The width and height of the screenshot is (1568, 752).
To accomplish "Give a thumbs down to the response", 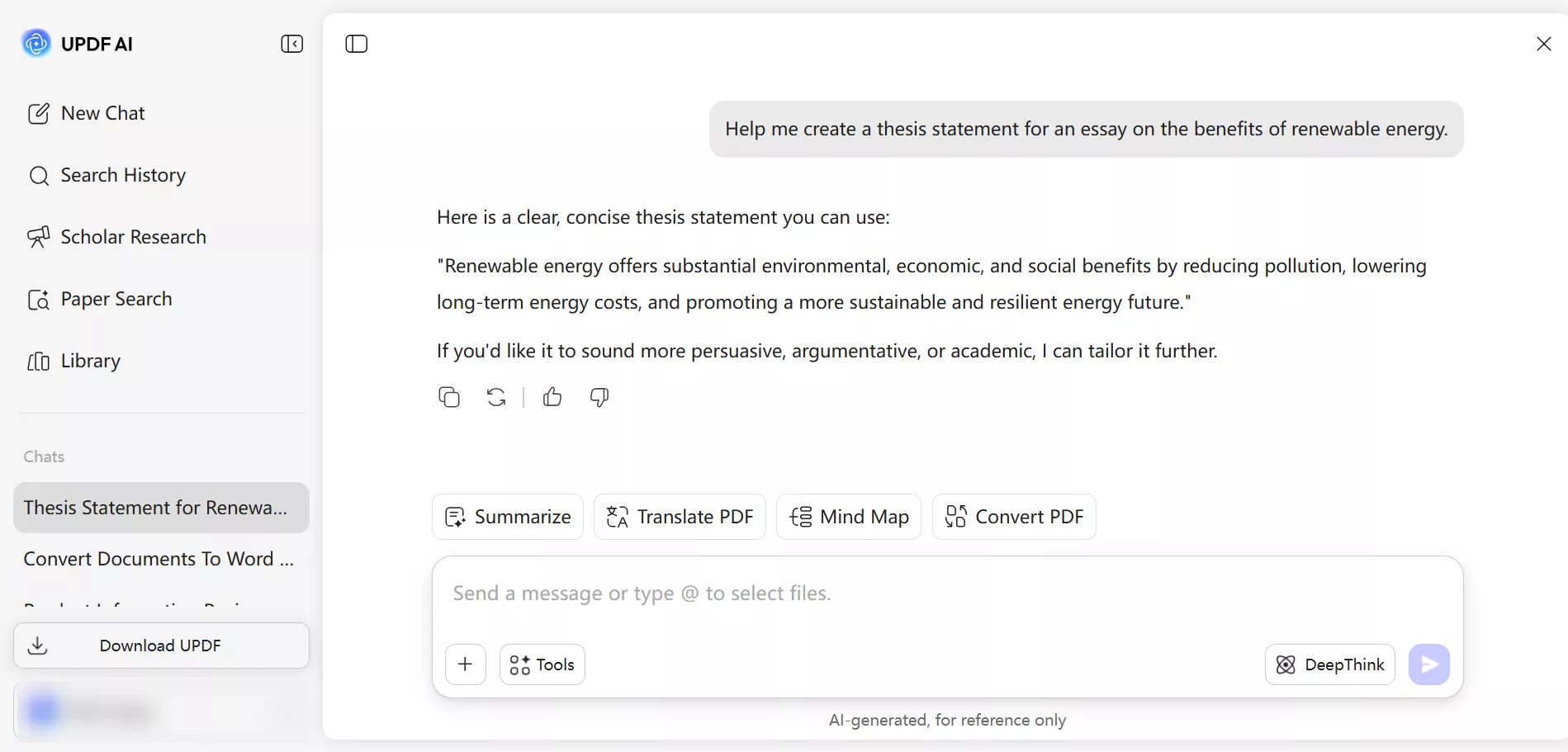I will tap(599, 397).
